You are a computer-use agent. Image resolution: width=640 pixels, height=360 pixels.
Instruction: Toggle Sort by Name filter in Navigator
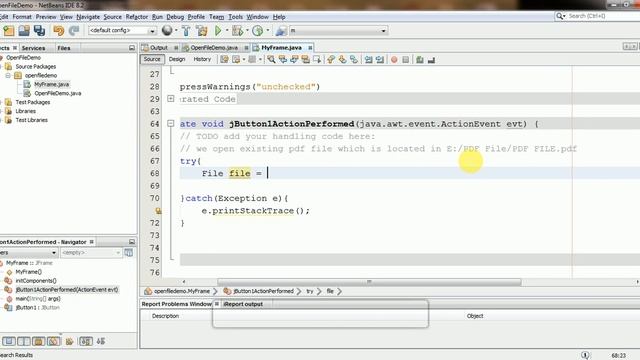pos(86,341)
